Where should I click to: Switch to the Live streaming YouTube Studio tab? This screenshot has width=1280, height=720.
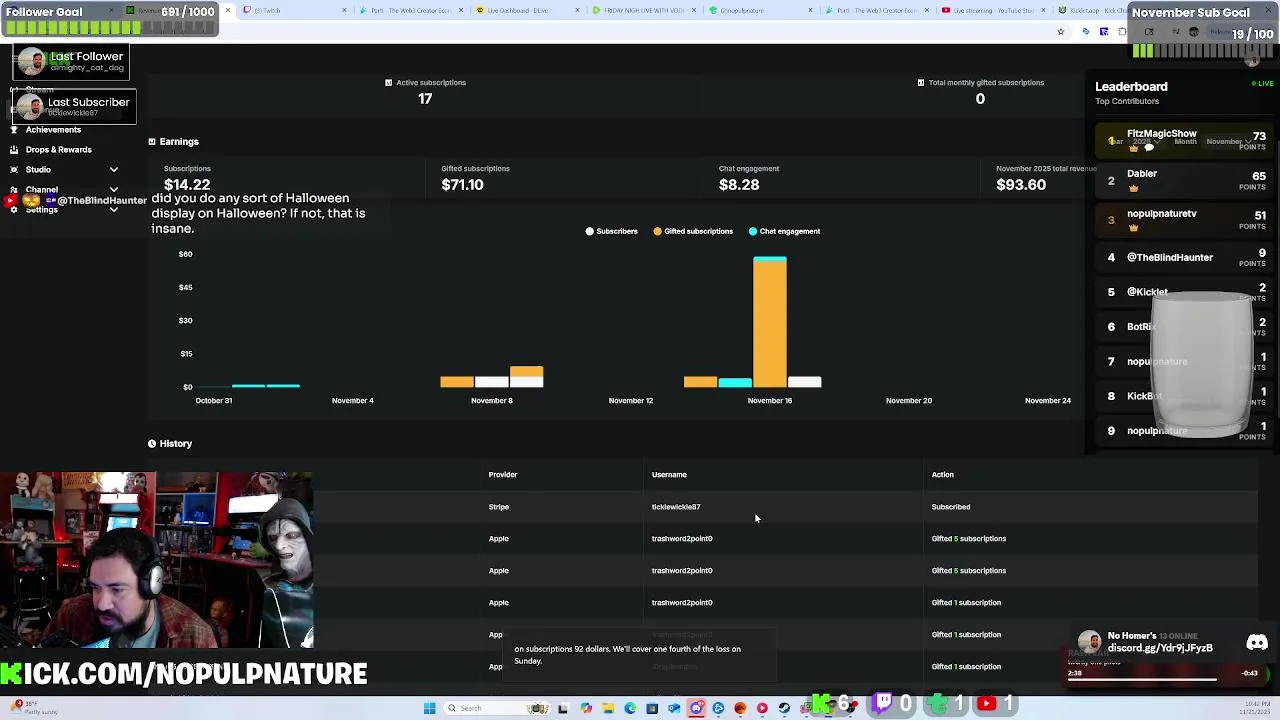pos(992,10)
